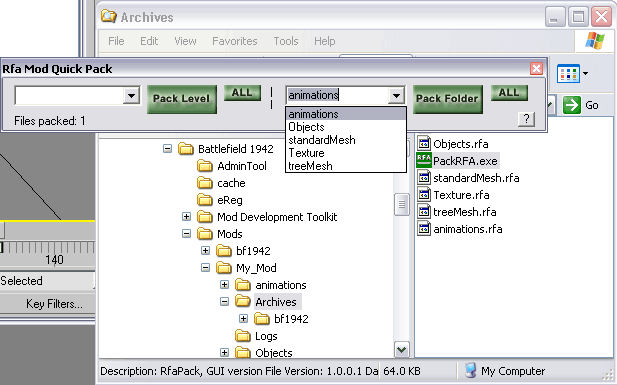Click the eReg folder icon
This screenshot has height=385, width=617.
click(205, 200)
